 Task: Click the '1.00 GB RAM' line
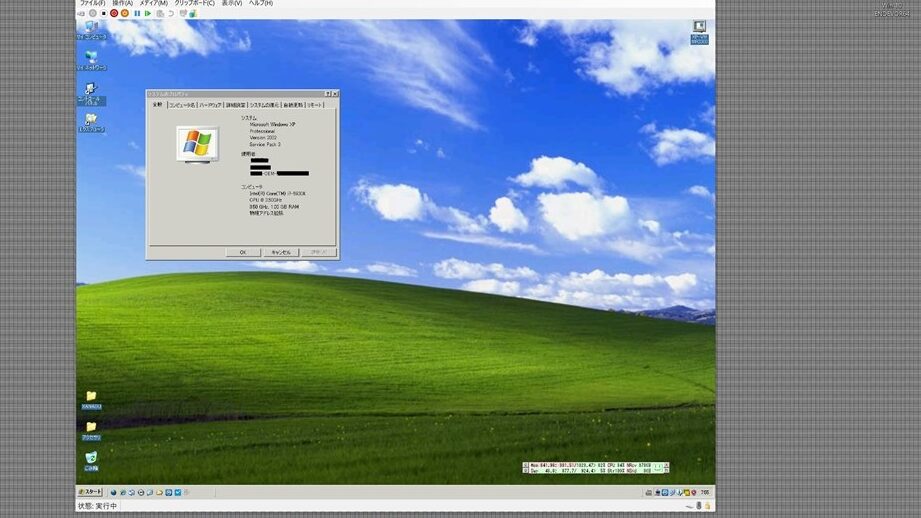click(274, 207)
